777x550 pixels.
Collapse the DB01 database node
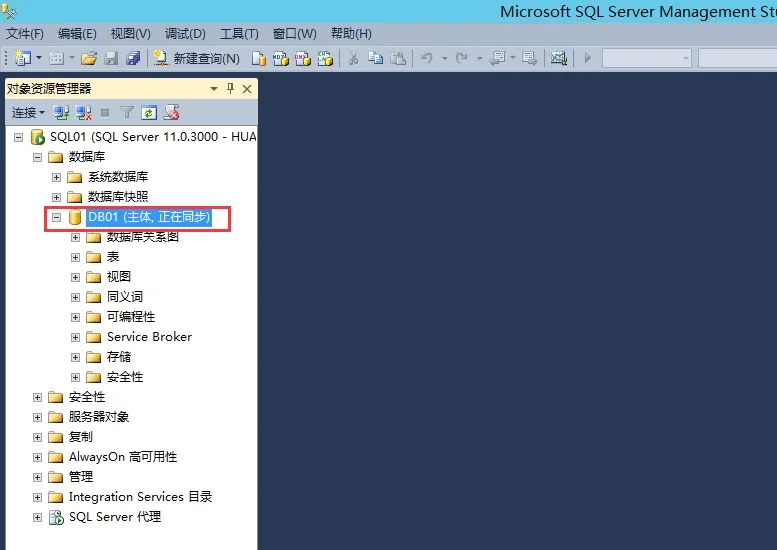pyautogui.click(x=56, y=217)
